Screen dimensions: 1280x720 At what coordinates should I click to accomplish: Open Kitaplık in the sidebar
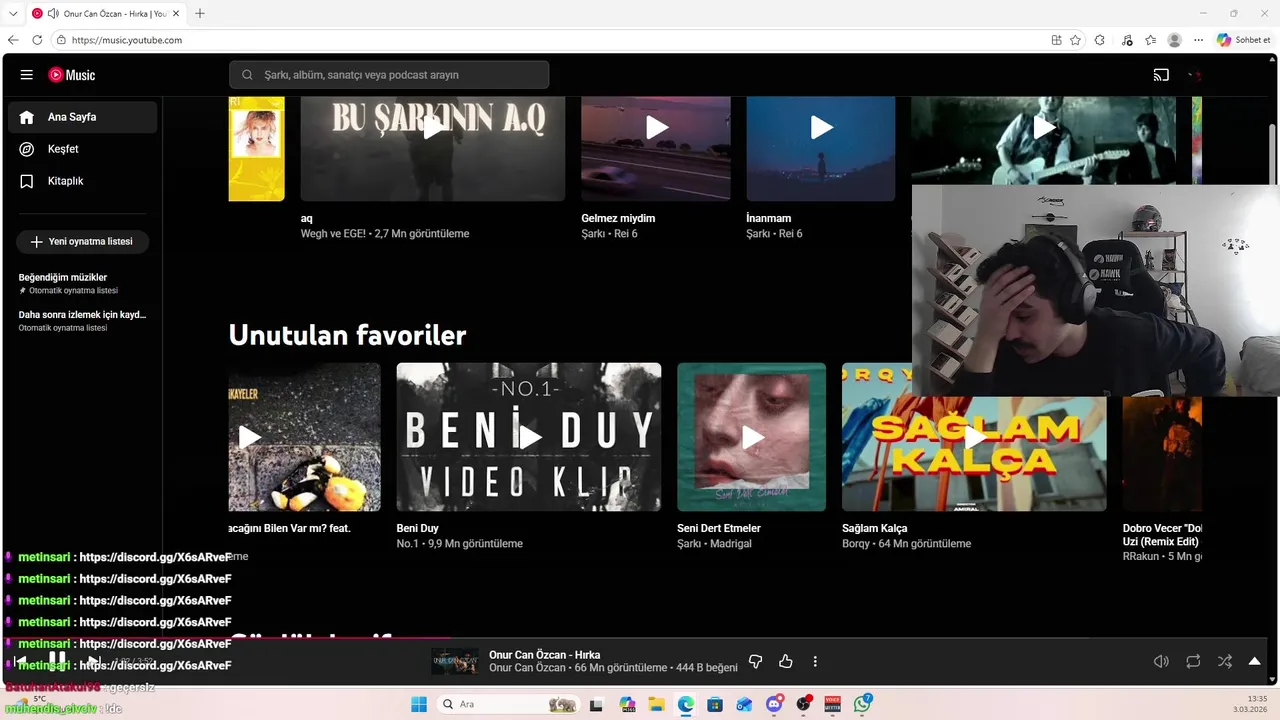pyautogui.click(x=83, y=181)
